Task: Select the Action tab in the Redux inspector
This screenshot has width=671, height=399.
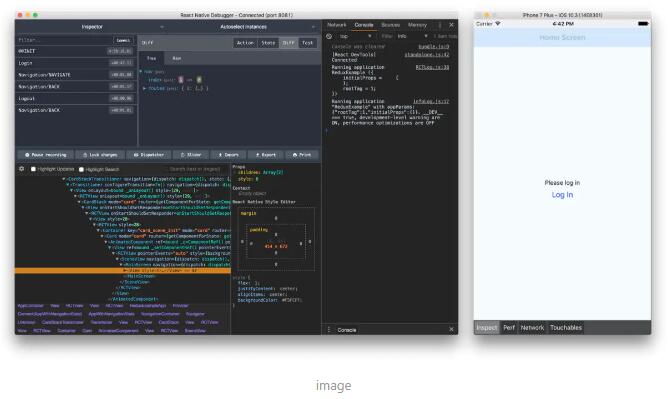Action: click(245, 43)
